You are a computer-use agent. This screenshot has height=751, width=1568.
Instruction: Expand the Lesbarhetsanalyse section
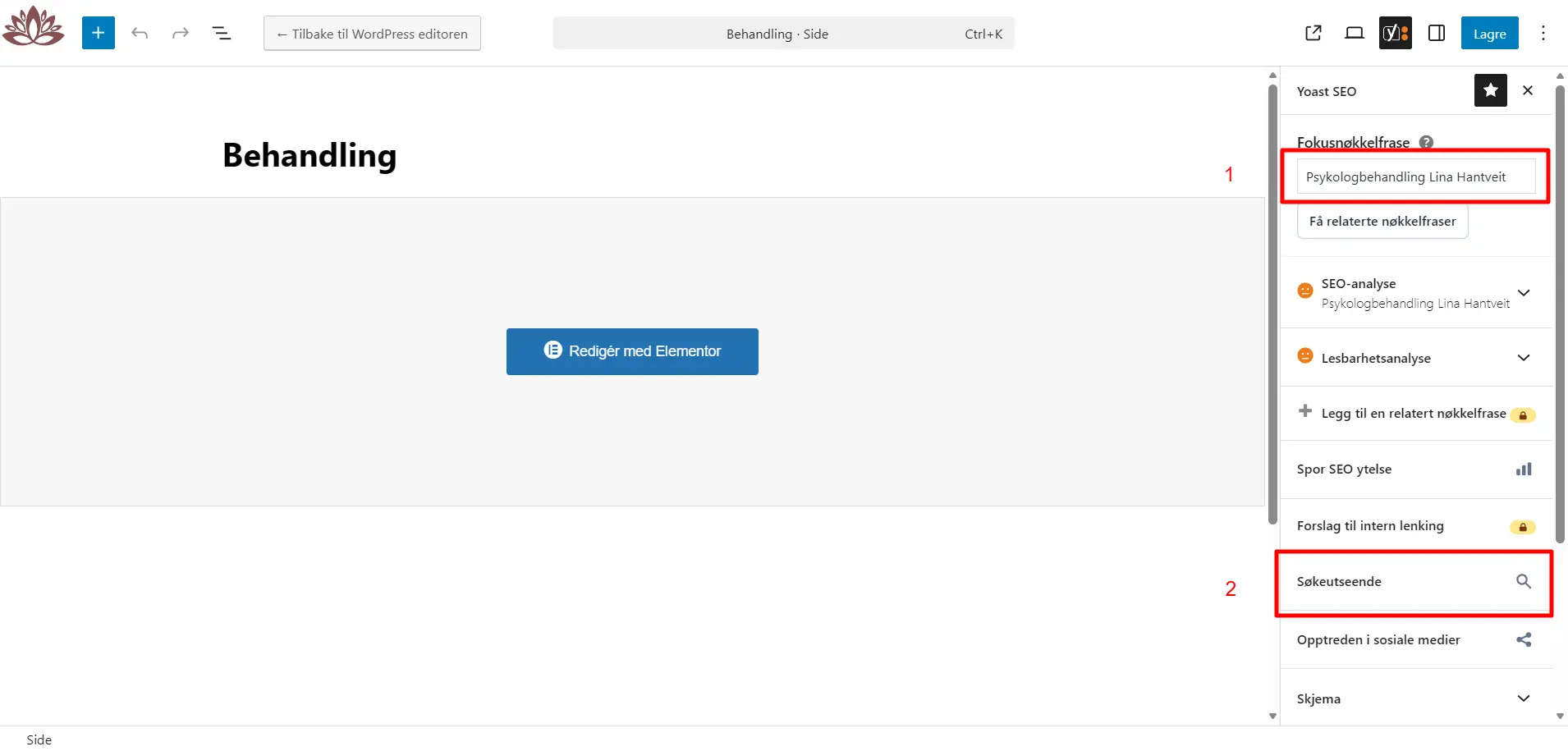coord(1416,358)
